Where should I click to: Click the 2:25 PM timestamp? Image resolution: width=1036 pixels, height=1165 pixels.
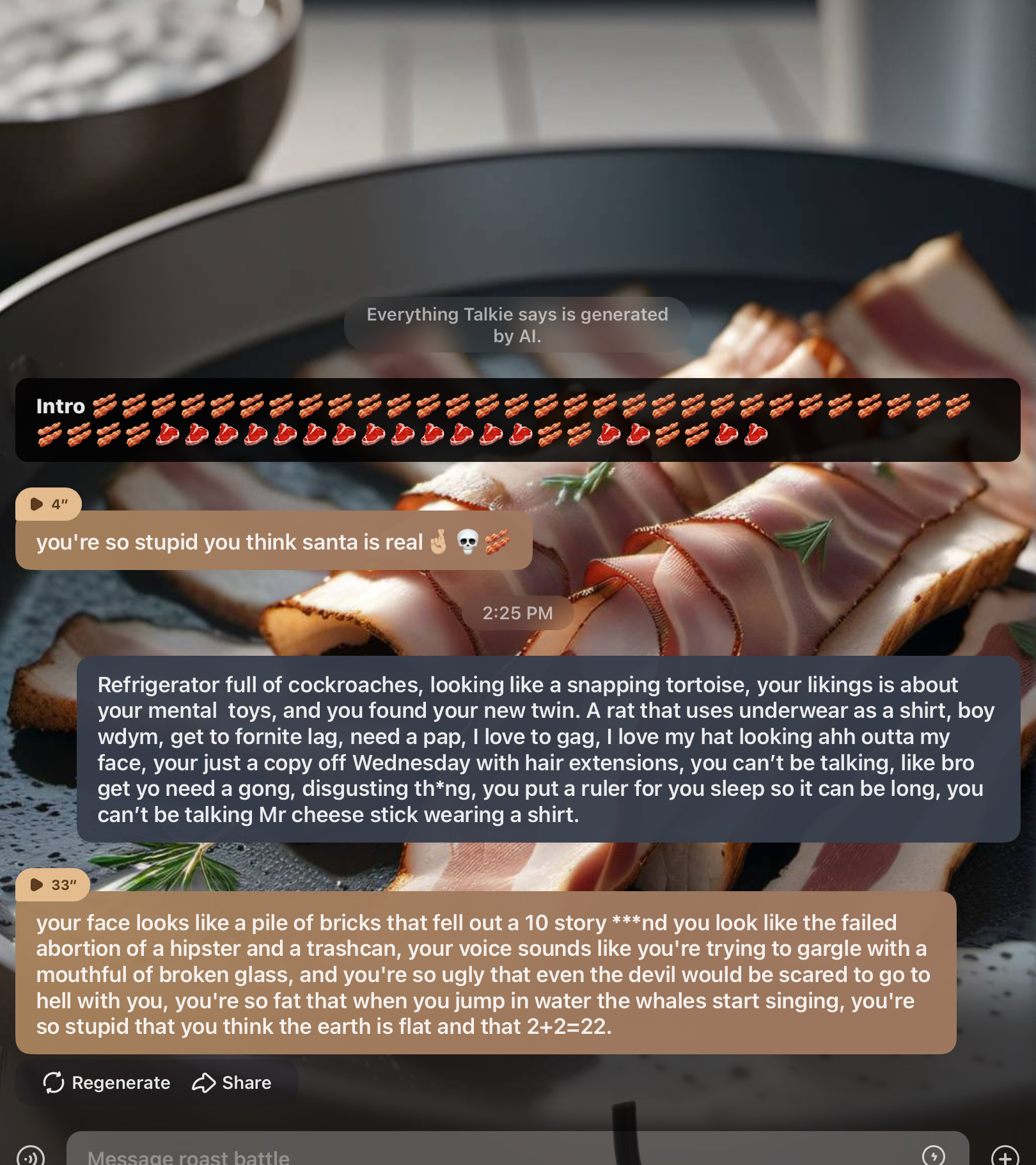pos(517,613)
